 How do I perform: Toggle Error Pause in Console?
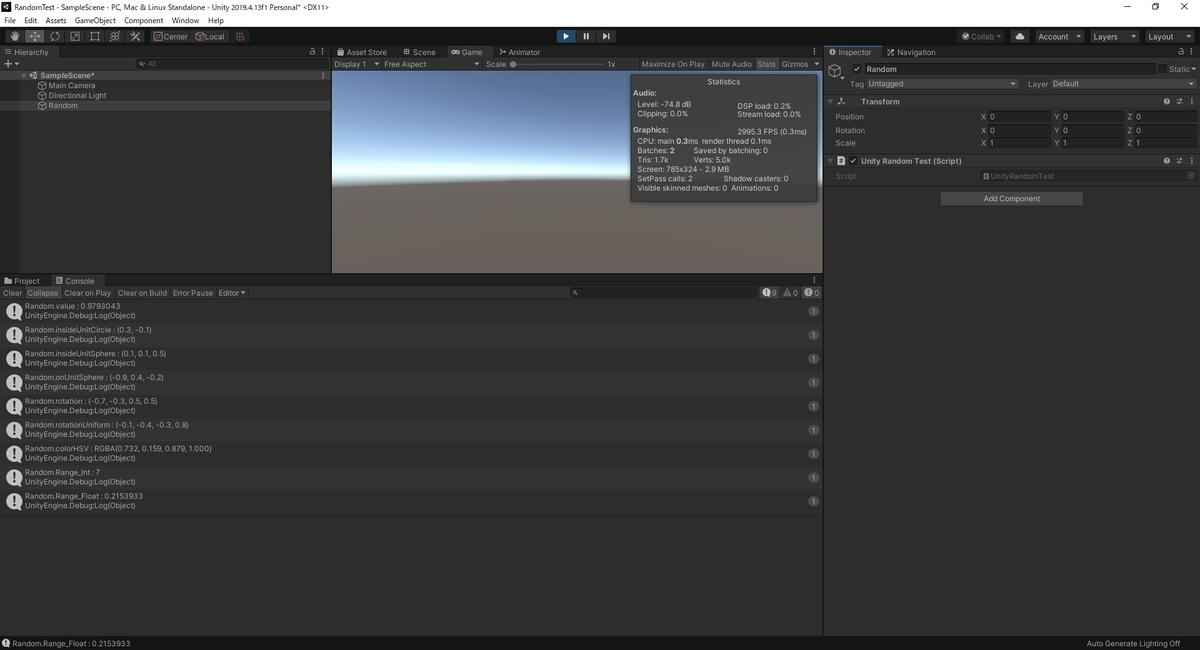coord(193,293)
